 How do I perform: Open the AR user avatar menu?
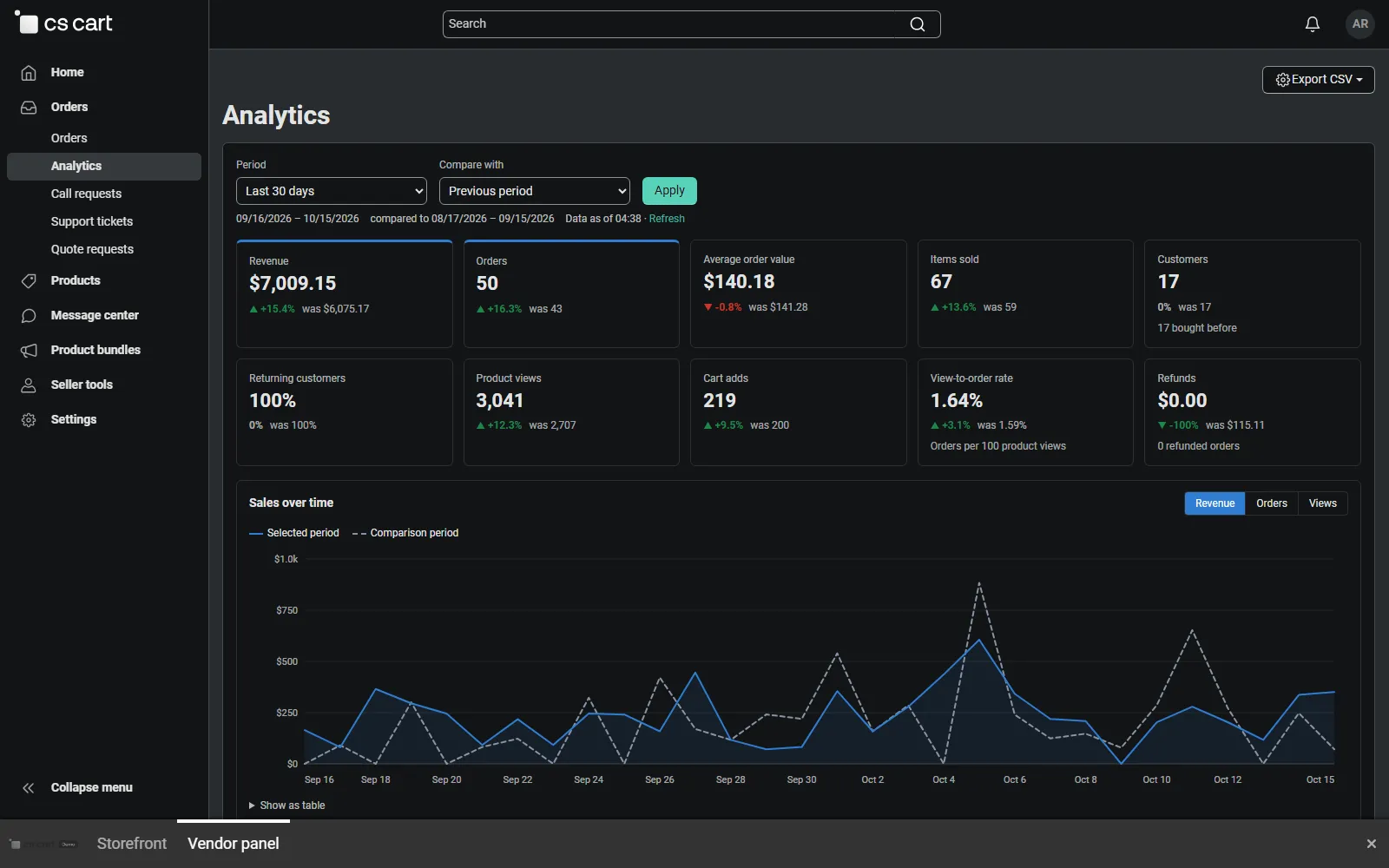tap(1360, 24)
